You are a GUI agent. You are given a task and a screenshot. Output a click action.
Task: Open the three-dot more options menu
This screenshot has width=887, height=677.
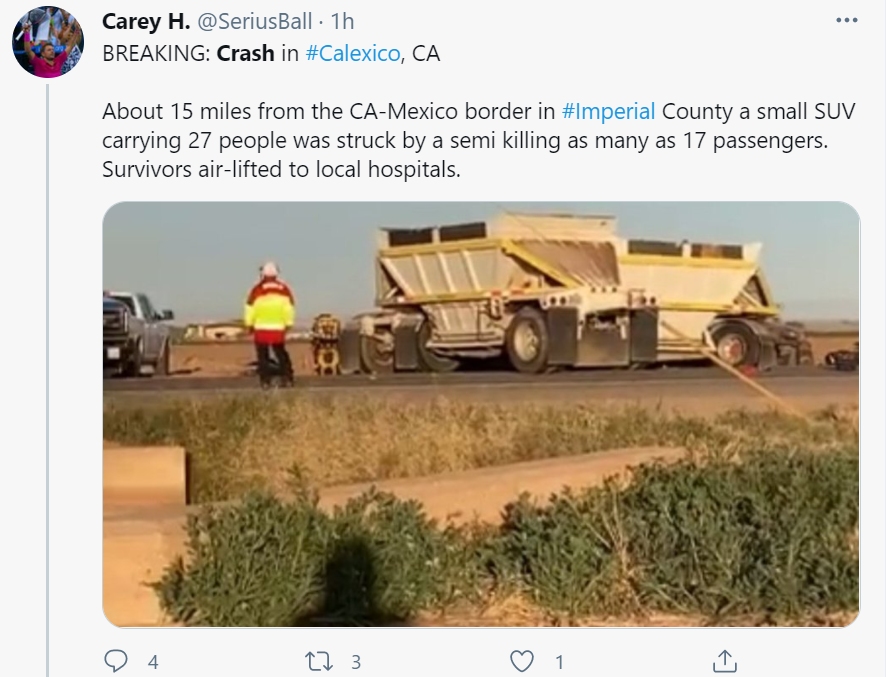click(x=846, y=20)
